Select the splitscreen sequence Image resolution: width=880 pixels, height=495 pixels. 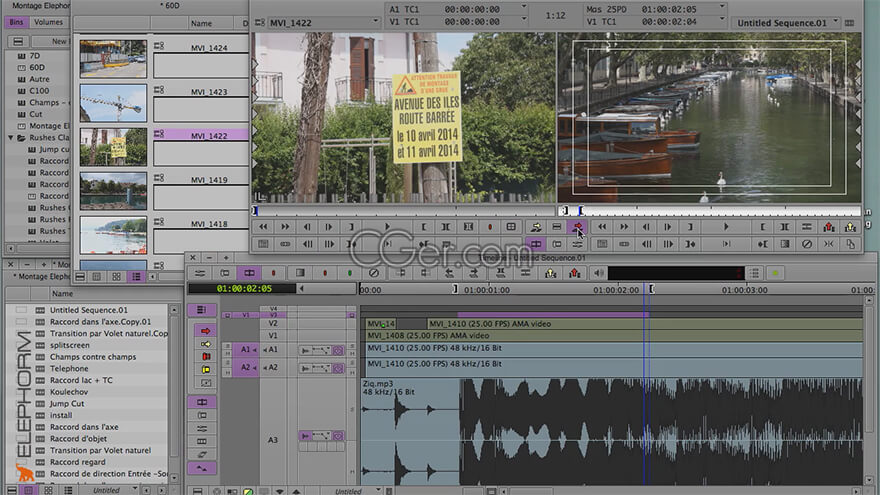[x=70, y=345]
